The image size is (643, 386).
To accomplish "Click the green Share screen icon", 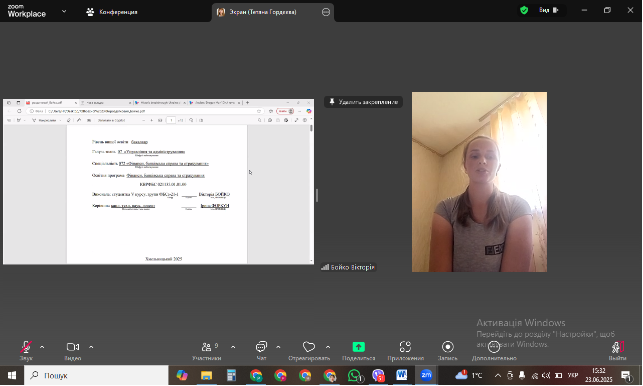I will coord(358,347).
